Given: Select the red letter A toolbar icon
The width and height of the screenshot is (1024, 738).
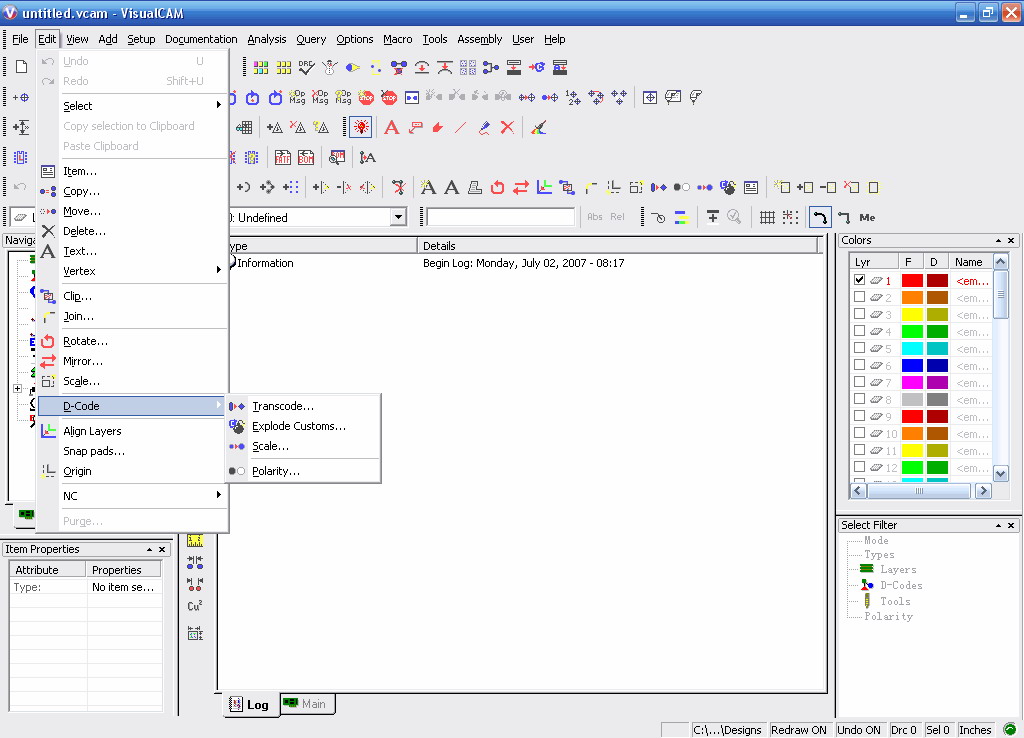Looking at the screenshot, I should [x=391, y=127].
